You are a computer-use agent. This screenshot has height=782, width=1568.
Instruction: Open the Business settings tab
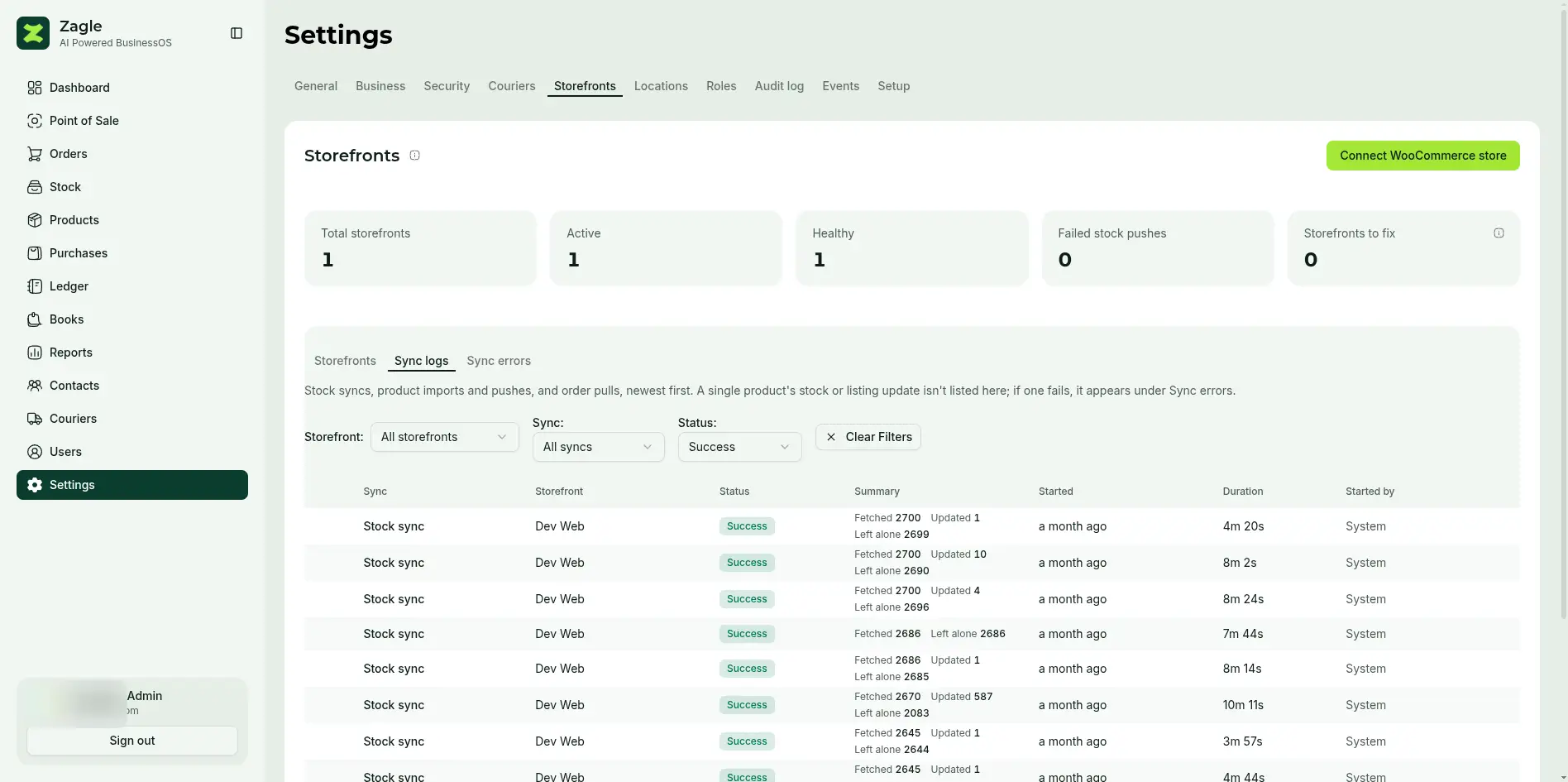[380, 86]
